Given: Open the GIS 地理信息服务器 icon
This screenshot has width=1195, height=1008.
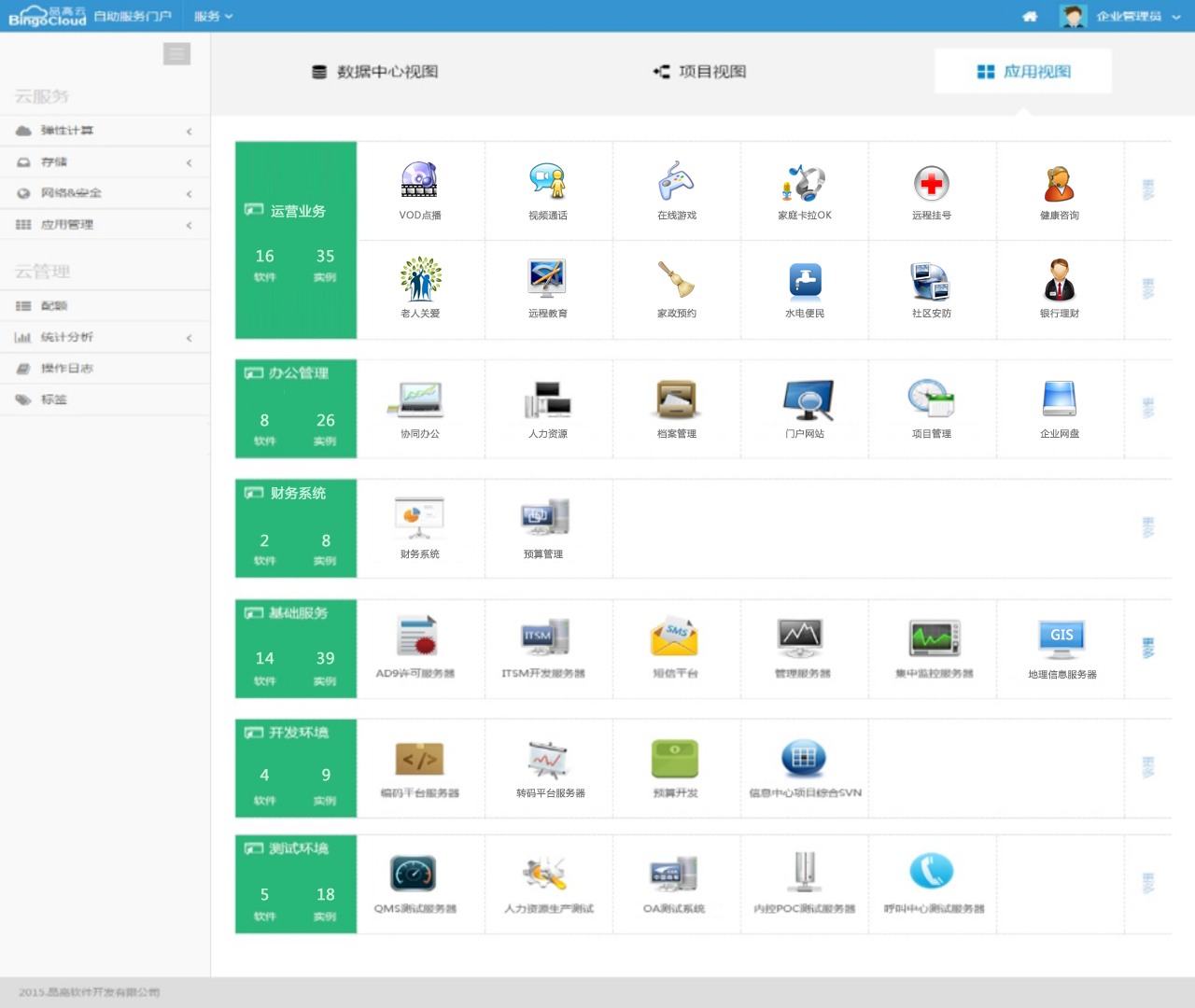Looking at the screenshot, I should click(1061, 638).
